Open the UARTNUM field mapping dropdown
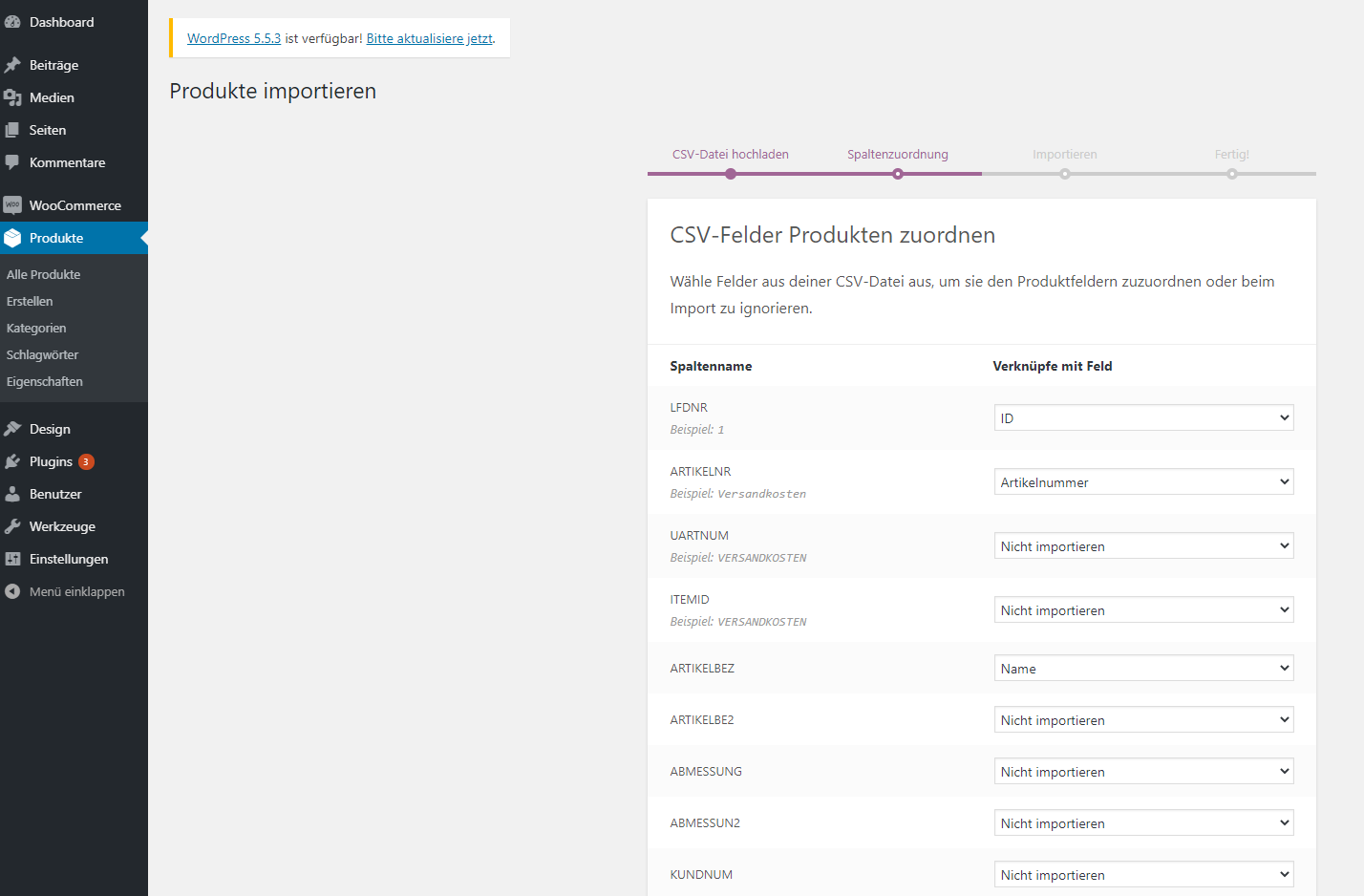 pyautogui.click(x=1143, y=545)
